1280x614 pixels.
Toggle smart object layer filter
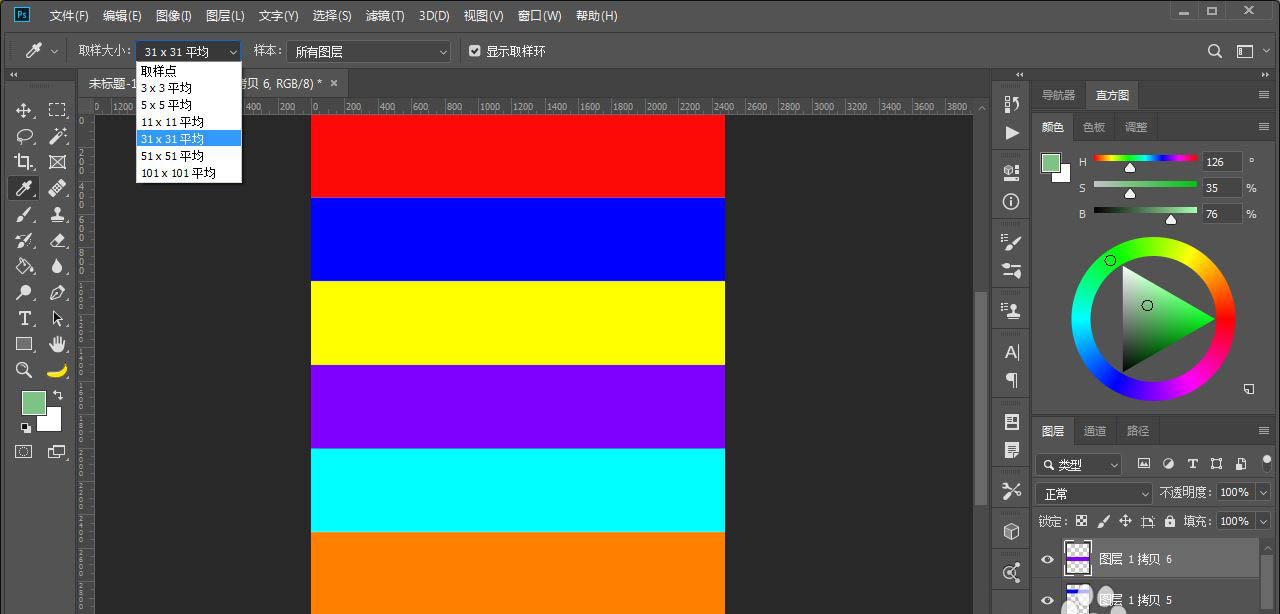1240,464
